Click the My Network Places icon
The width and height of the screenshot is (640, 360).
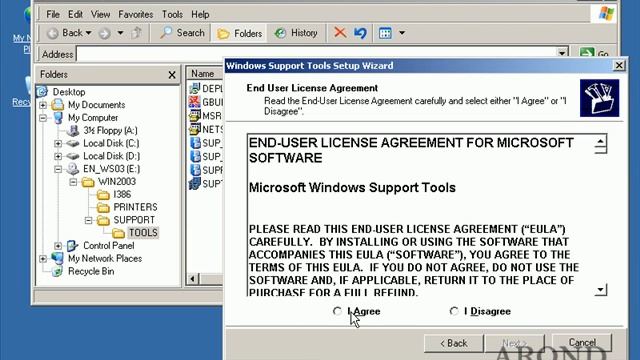[x=58, y=258]
